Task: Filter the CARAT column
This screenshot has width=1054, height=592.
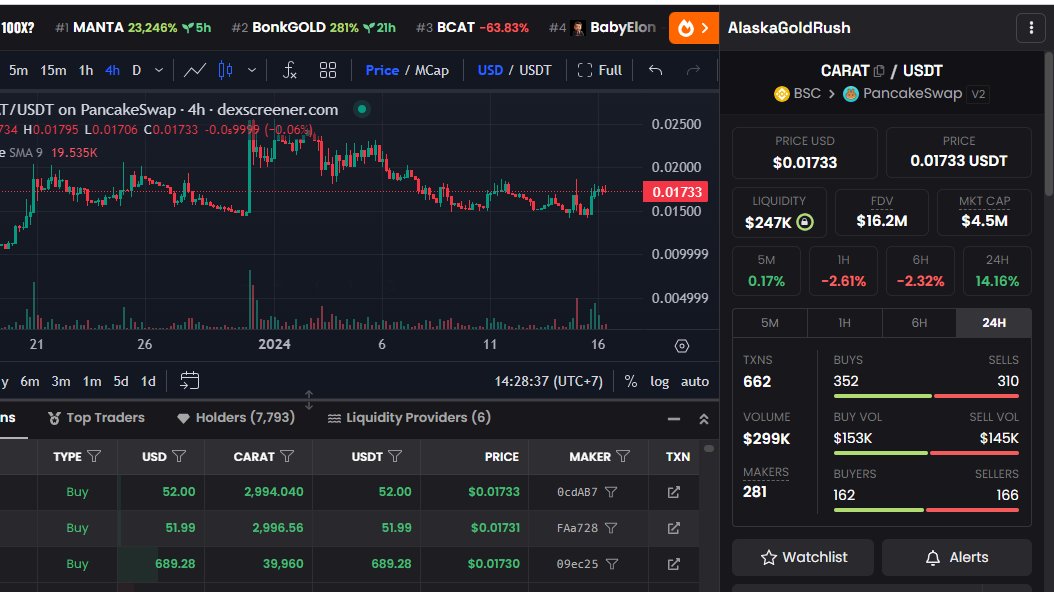Action: [x=287, y=456]
